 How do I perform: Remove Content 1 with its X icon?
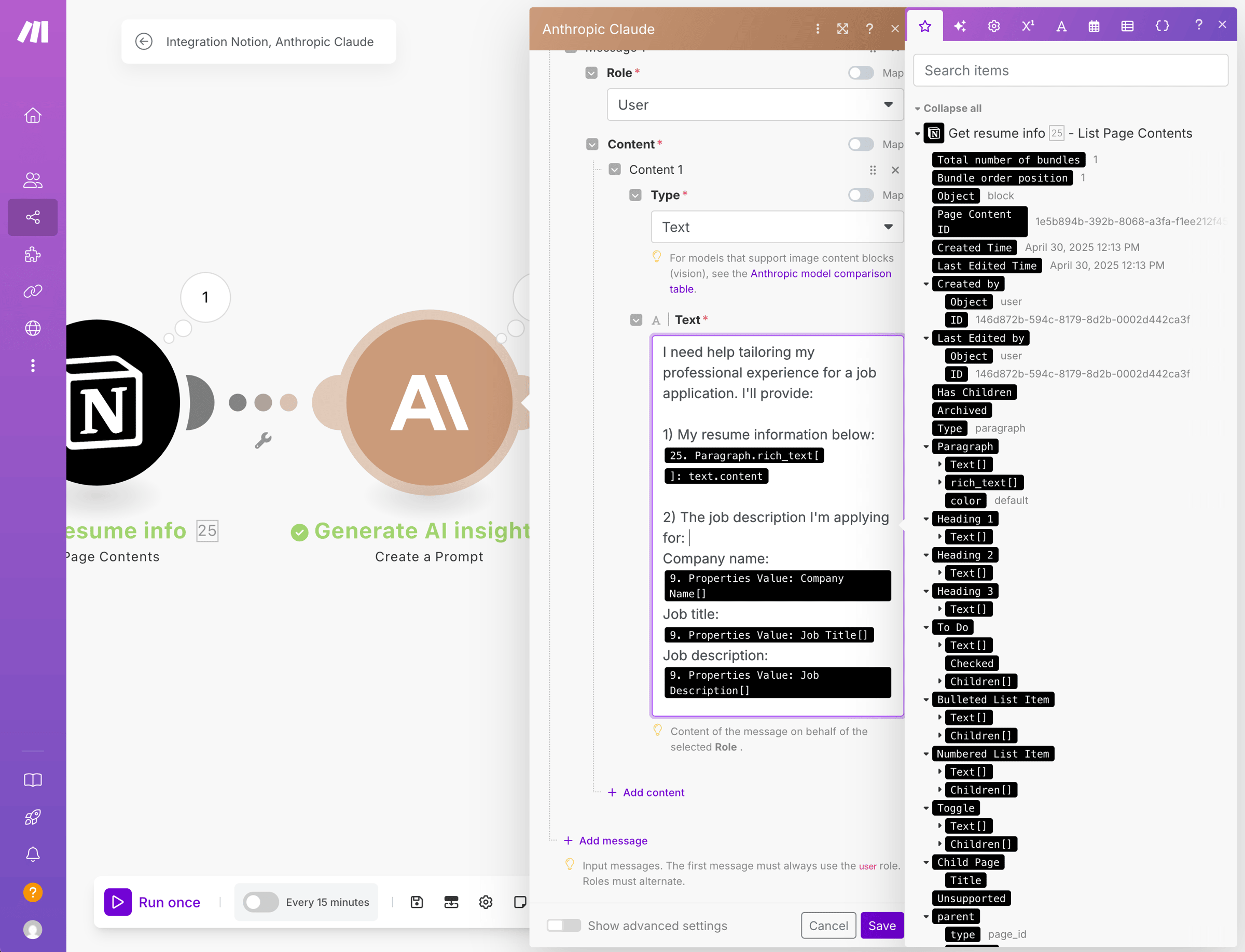895,170
